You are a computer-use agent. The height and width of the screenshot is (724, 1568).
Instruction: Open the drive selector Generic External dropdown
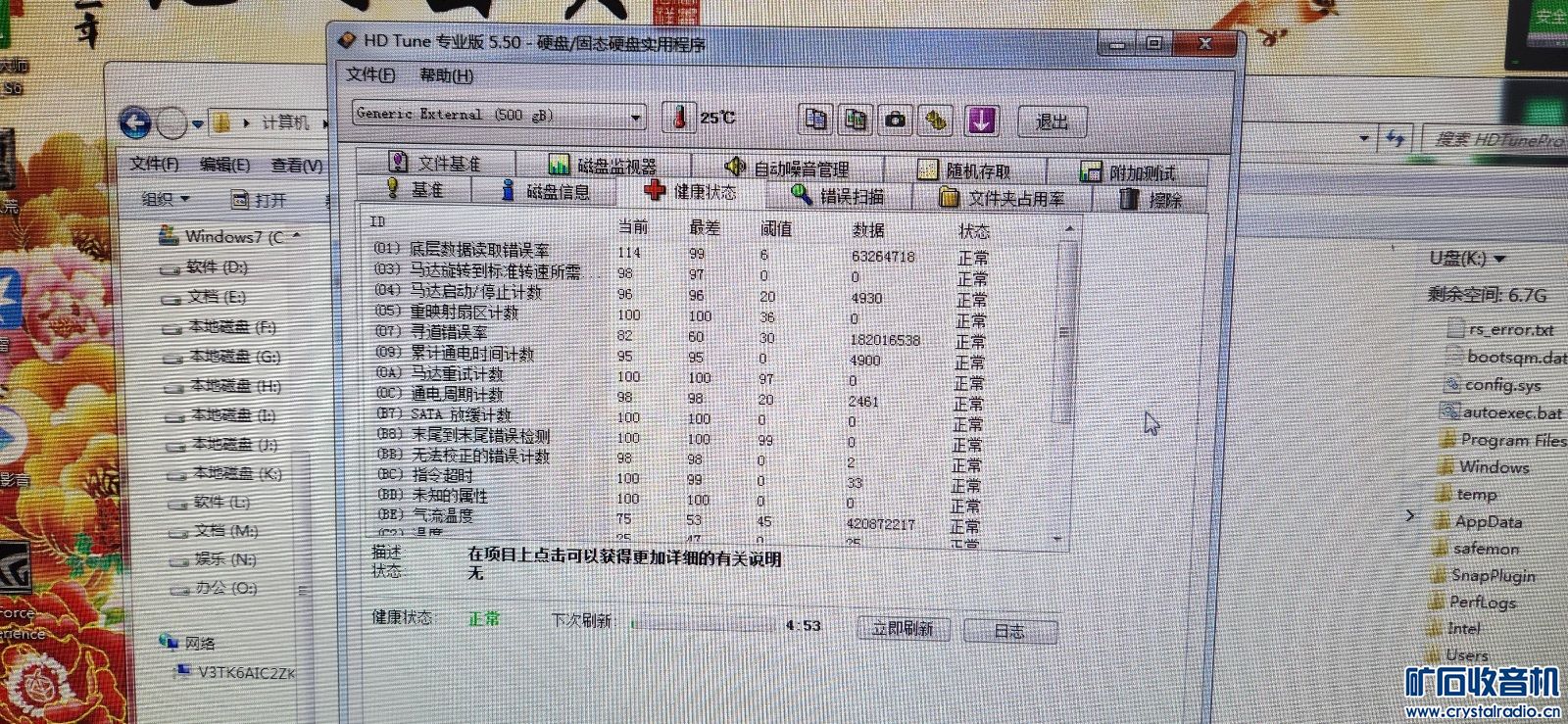tap(499, 115)
